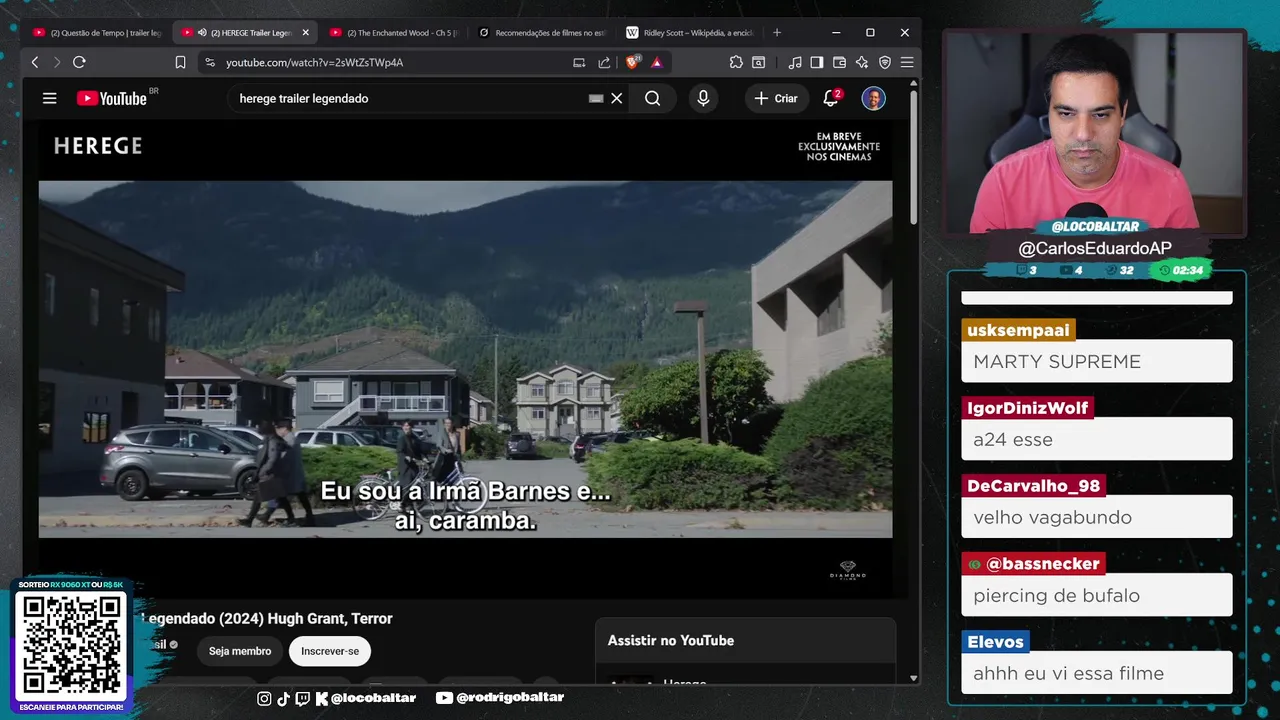Screen dimensions: 1280x720
Task: Maximize the browser window
Action: [x=870, y=32]
